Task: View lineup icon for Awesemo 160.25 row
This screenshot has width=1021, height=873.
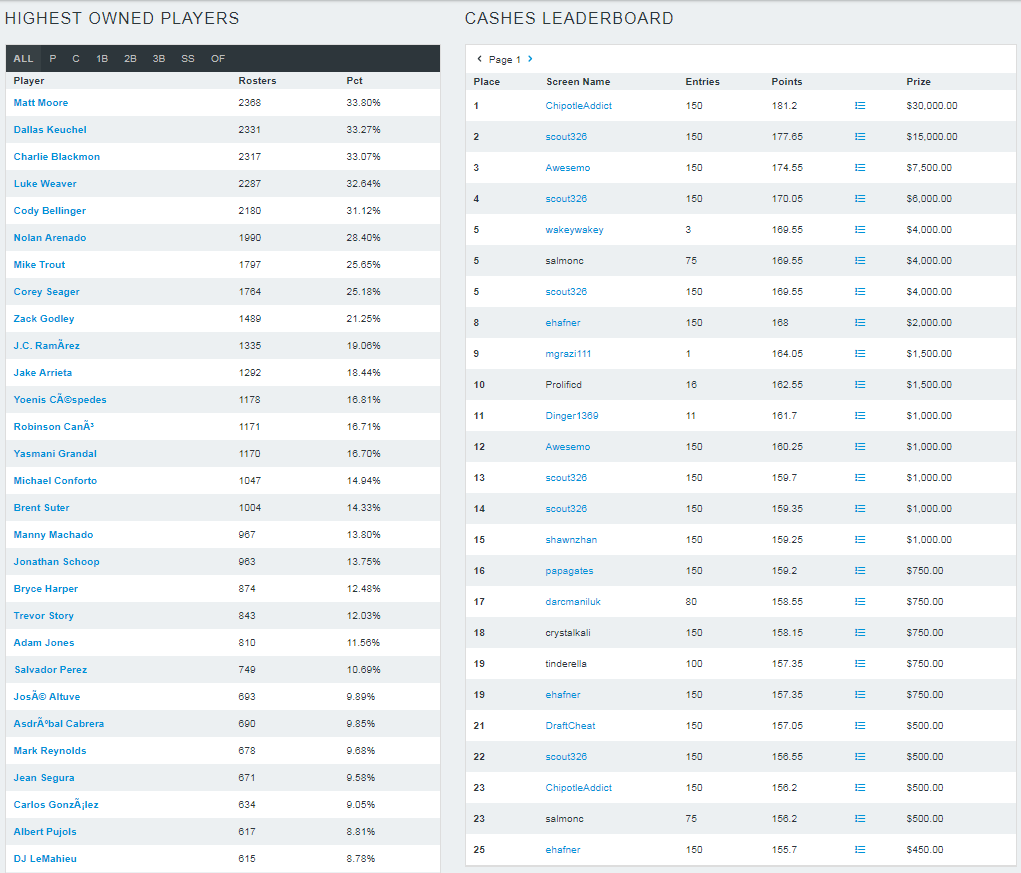Action: pos(860,447)
